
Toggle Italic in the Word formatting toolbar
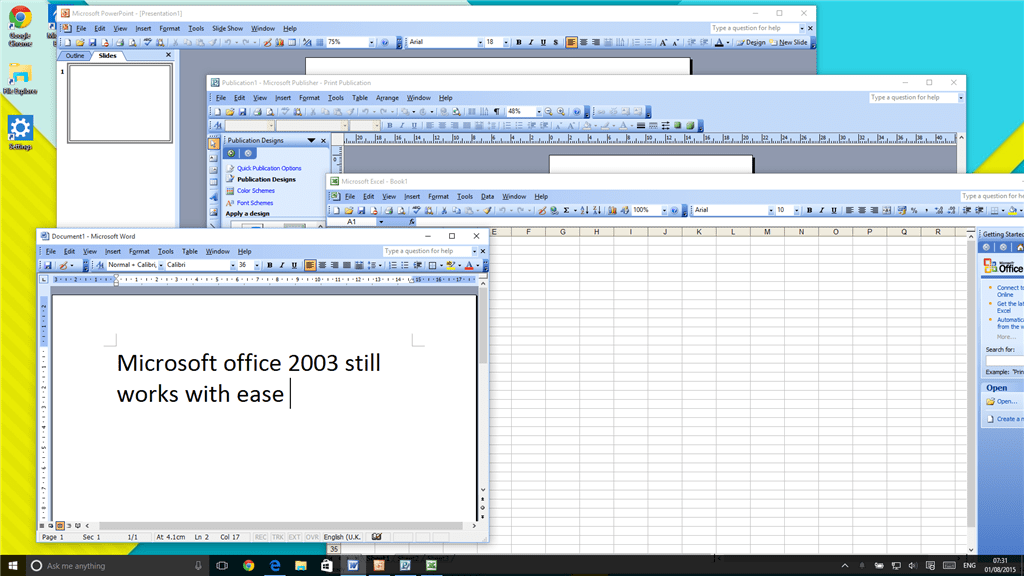(282, 265)
